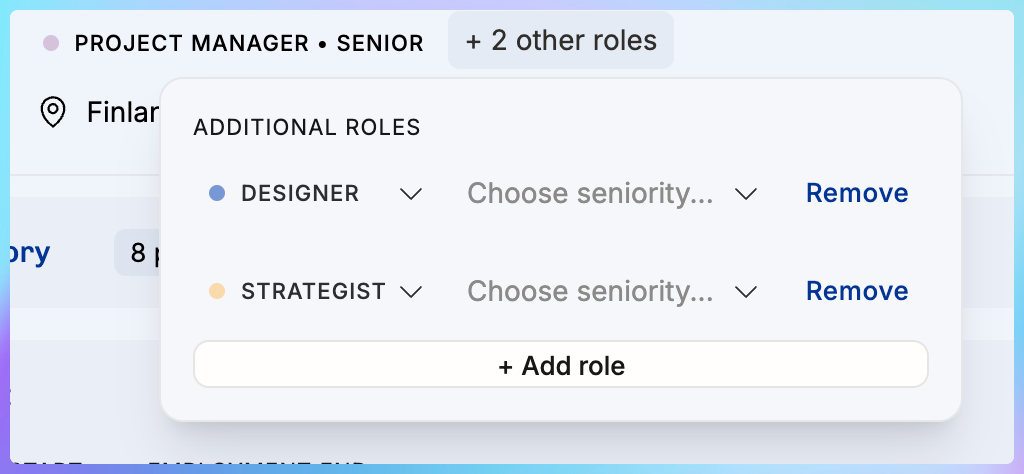
Task: Click the blue dot beside Designer
Action: (x=216, y=193)
